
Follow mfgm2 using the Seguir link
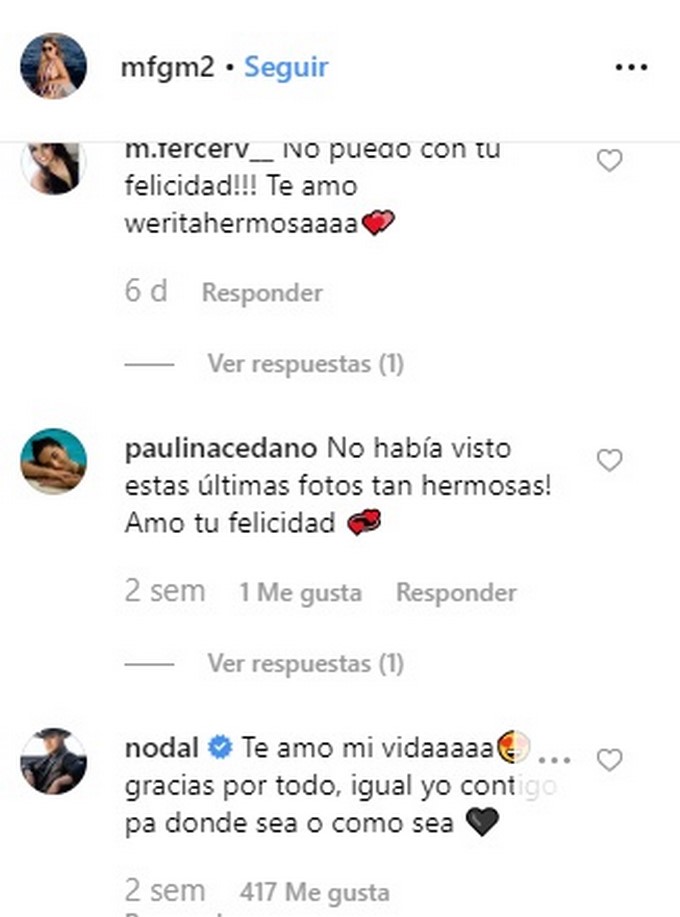point(286,67)
